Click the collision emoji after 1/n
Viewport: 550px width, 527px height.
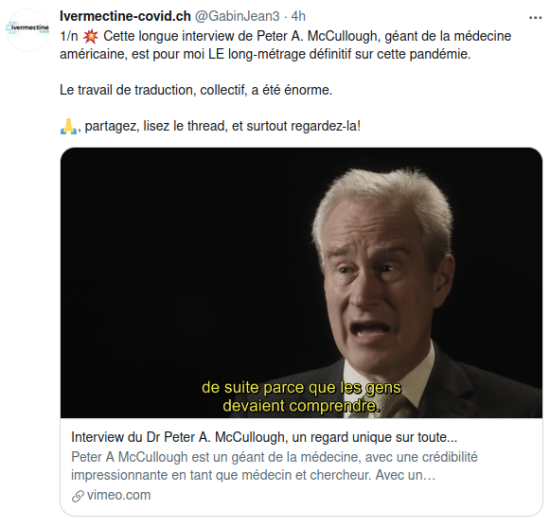pos(90,36)
